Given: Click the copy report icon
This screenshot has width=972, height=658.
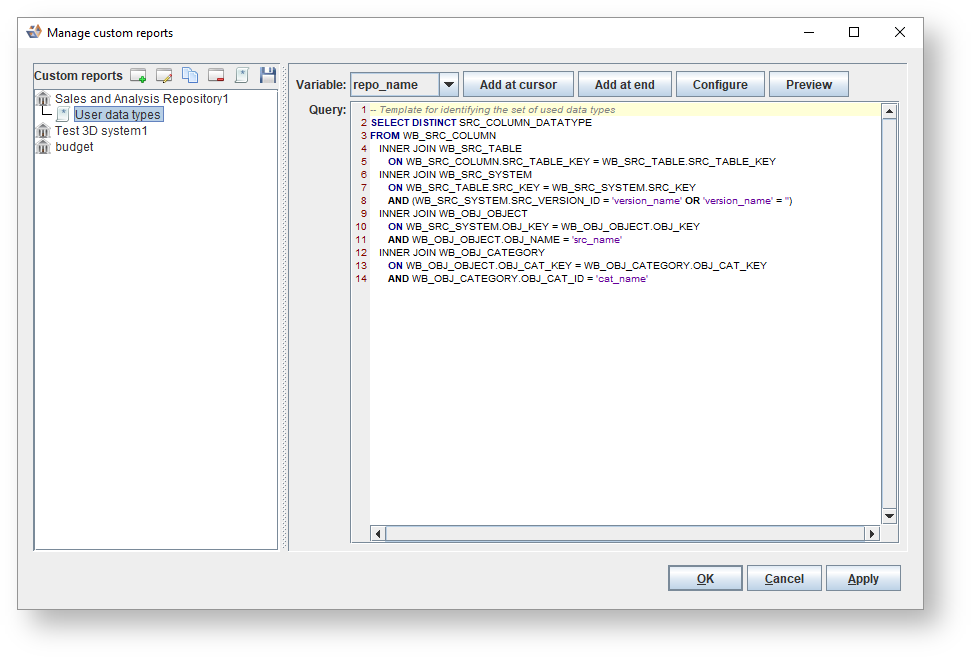Looking at the screenshot, I should [190, 76].
